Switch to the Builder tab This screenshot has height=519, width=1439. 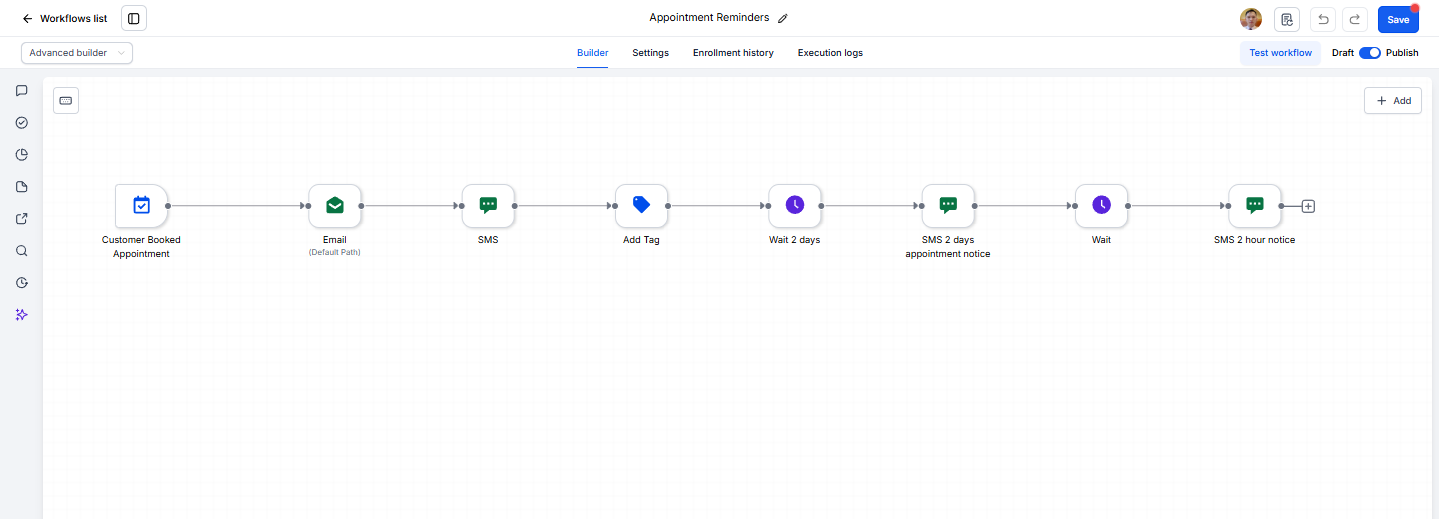pos(592,53)
